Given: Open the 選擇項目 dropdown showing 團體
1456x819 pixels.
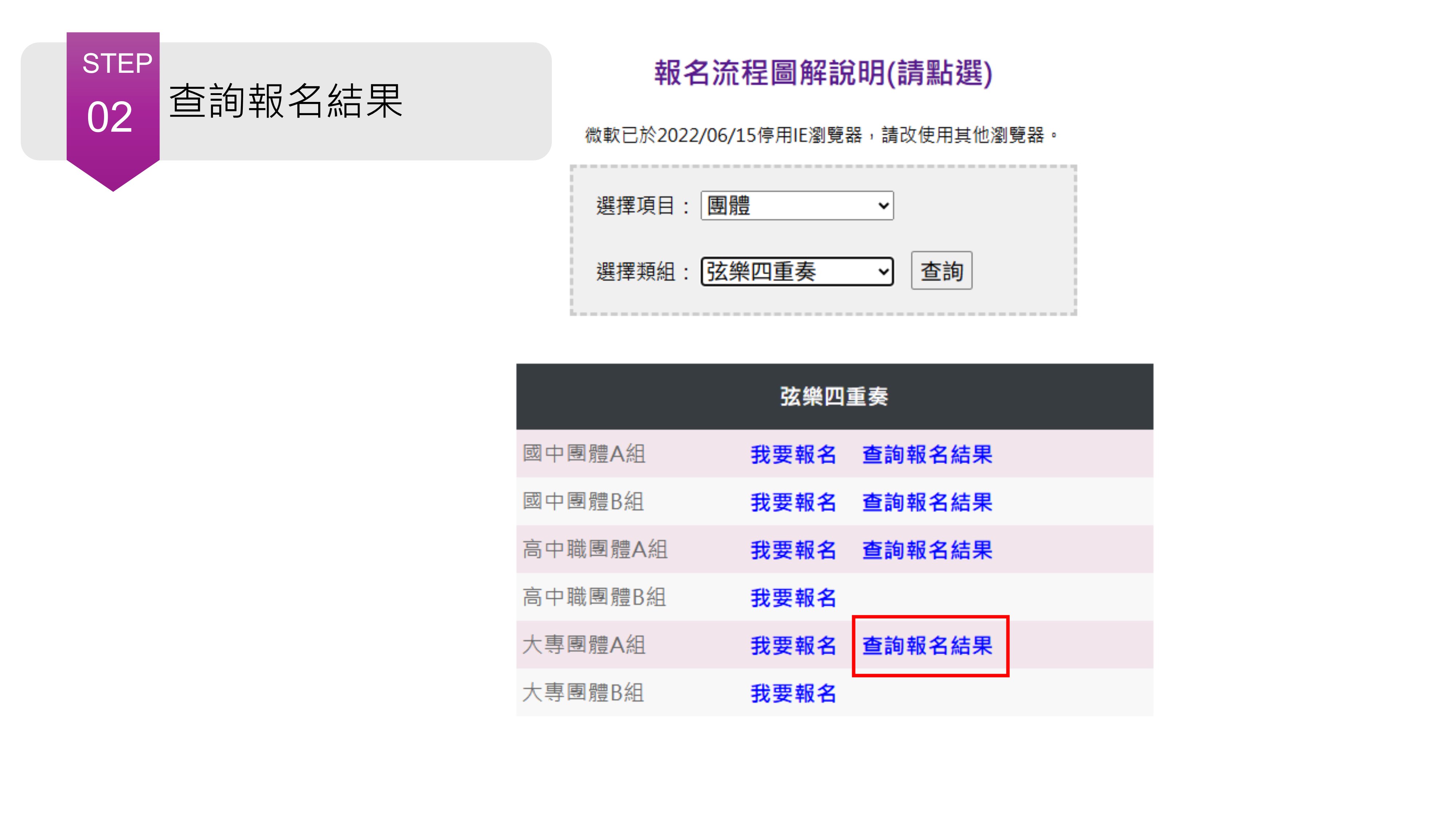Looking at the screenshot, I should click(796, 205).
